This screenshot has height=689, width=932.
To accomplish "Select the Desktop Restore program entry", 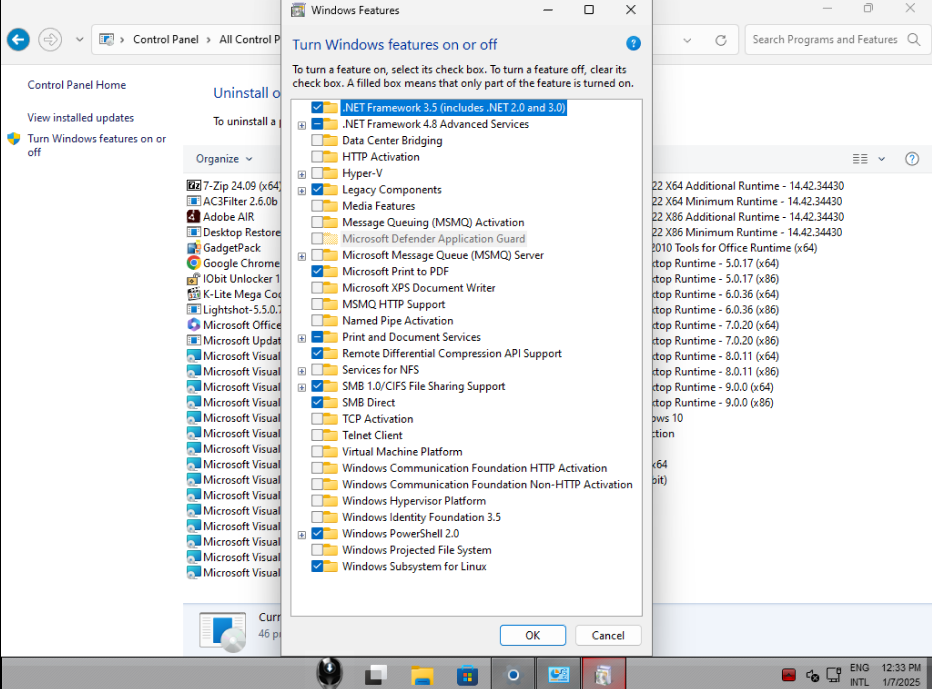I will coord(234,232).
